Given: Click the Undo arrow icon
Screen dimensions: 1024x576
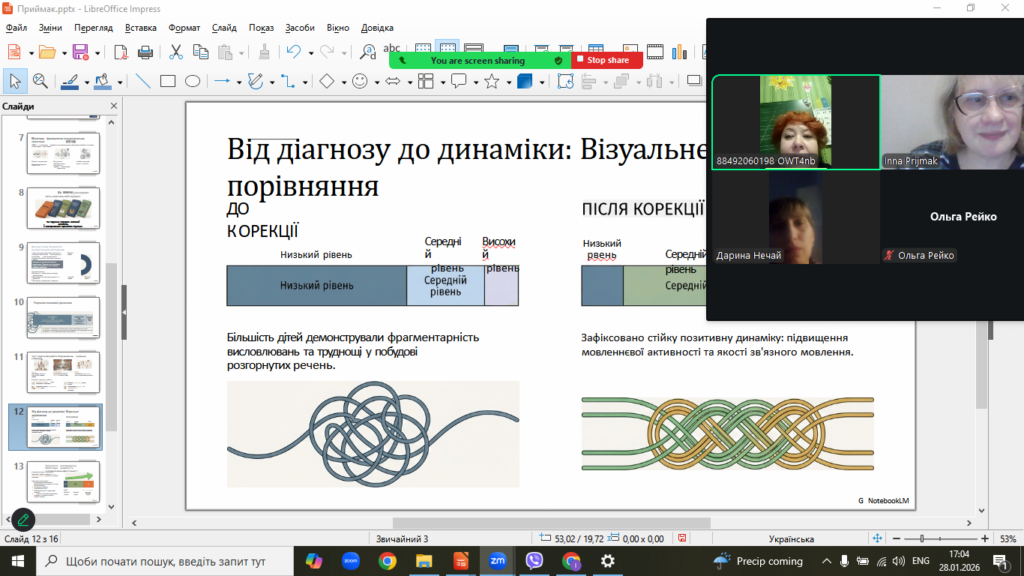Looking at the screenshot, I should 293,52.
